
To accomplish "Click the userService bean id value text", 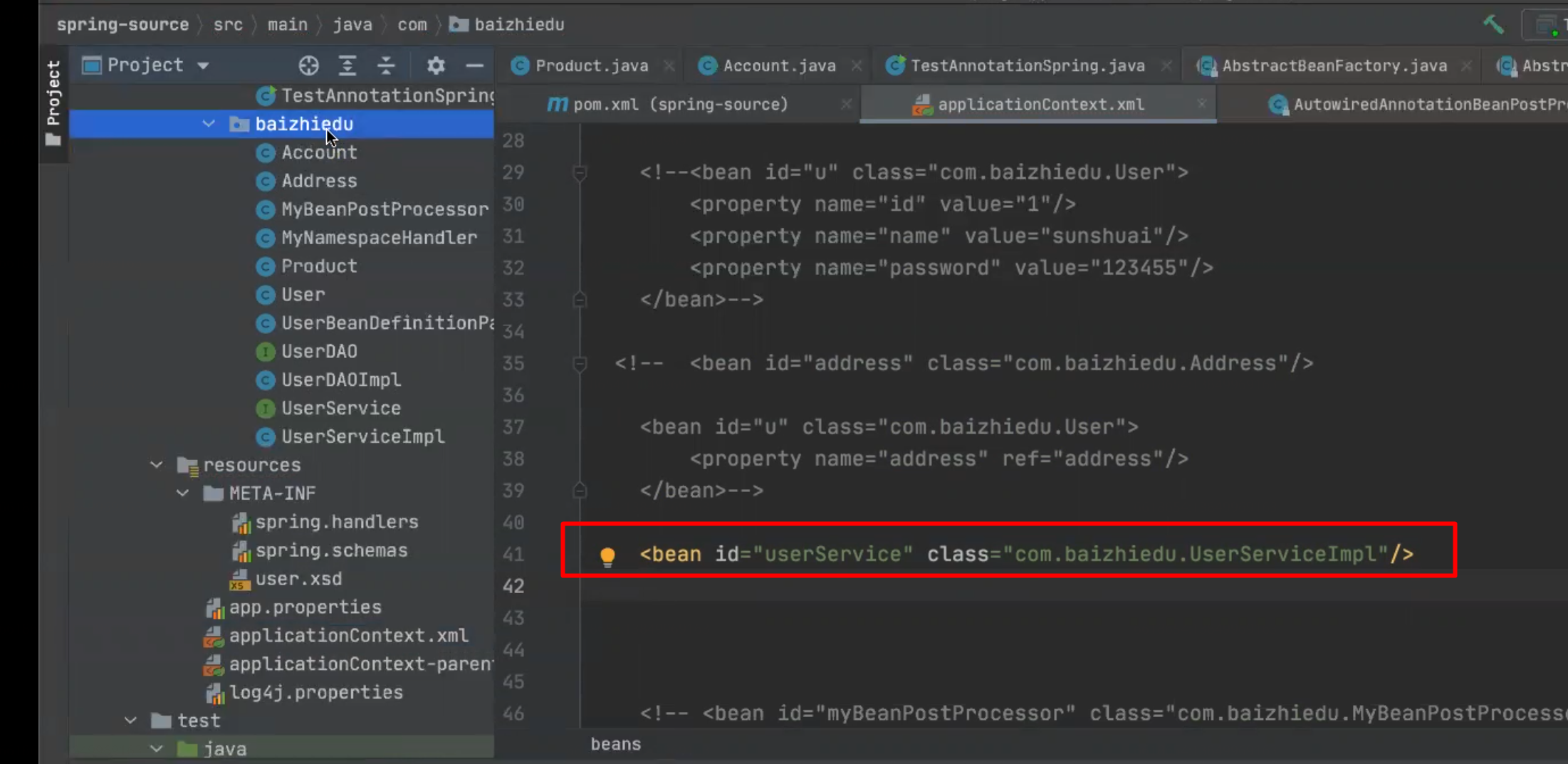I will pos(832,554).
